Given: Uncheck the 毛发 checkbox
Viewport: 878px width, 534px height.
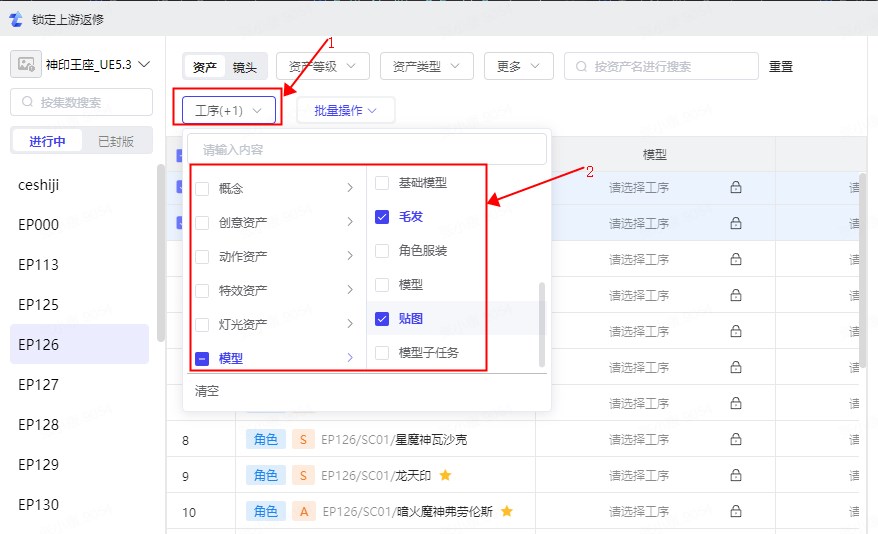Looking at the screenshot, I should click(381, 216).
